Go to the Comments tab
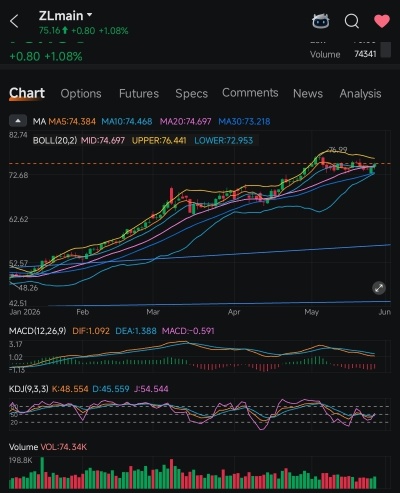The height and width of the screenshot is (493, 400). click(250, 93)
